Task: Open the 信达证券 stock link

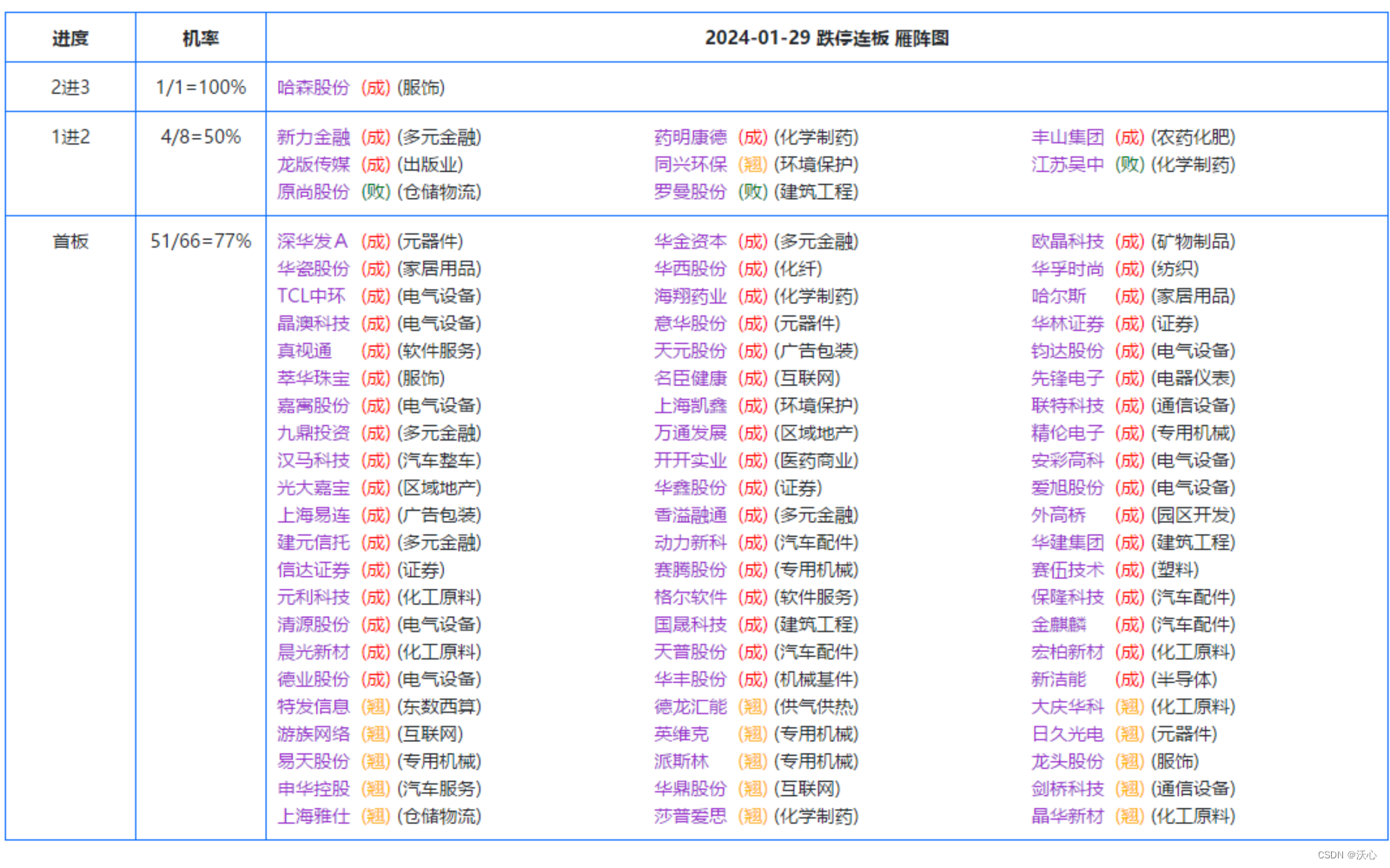Action: (313, 570)
